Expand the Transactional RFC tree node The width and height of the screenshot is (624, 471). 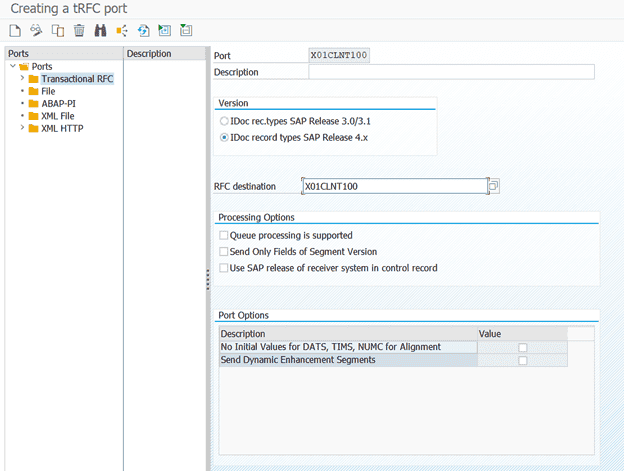(x=22, y=79)
